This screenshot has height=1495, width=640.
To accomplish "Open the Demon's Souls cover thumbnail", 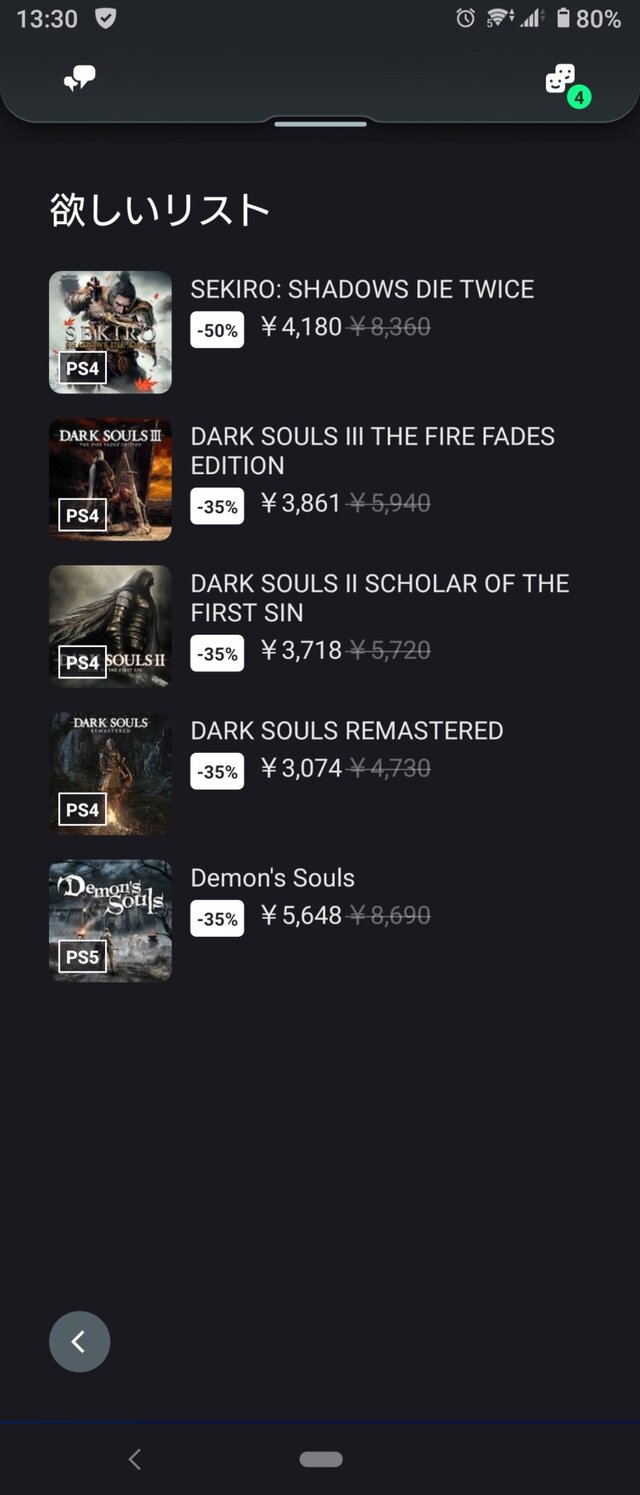I will [110, 920].
